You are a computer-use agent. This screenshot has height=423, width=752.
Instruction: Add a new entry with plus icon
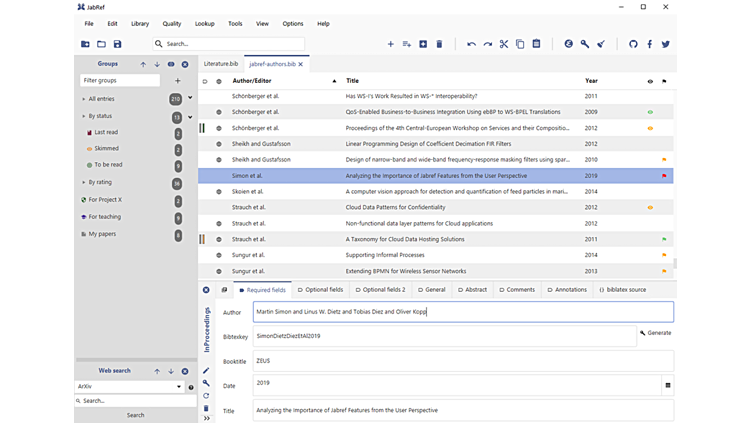coord(390,44)
